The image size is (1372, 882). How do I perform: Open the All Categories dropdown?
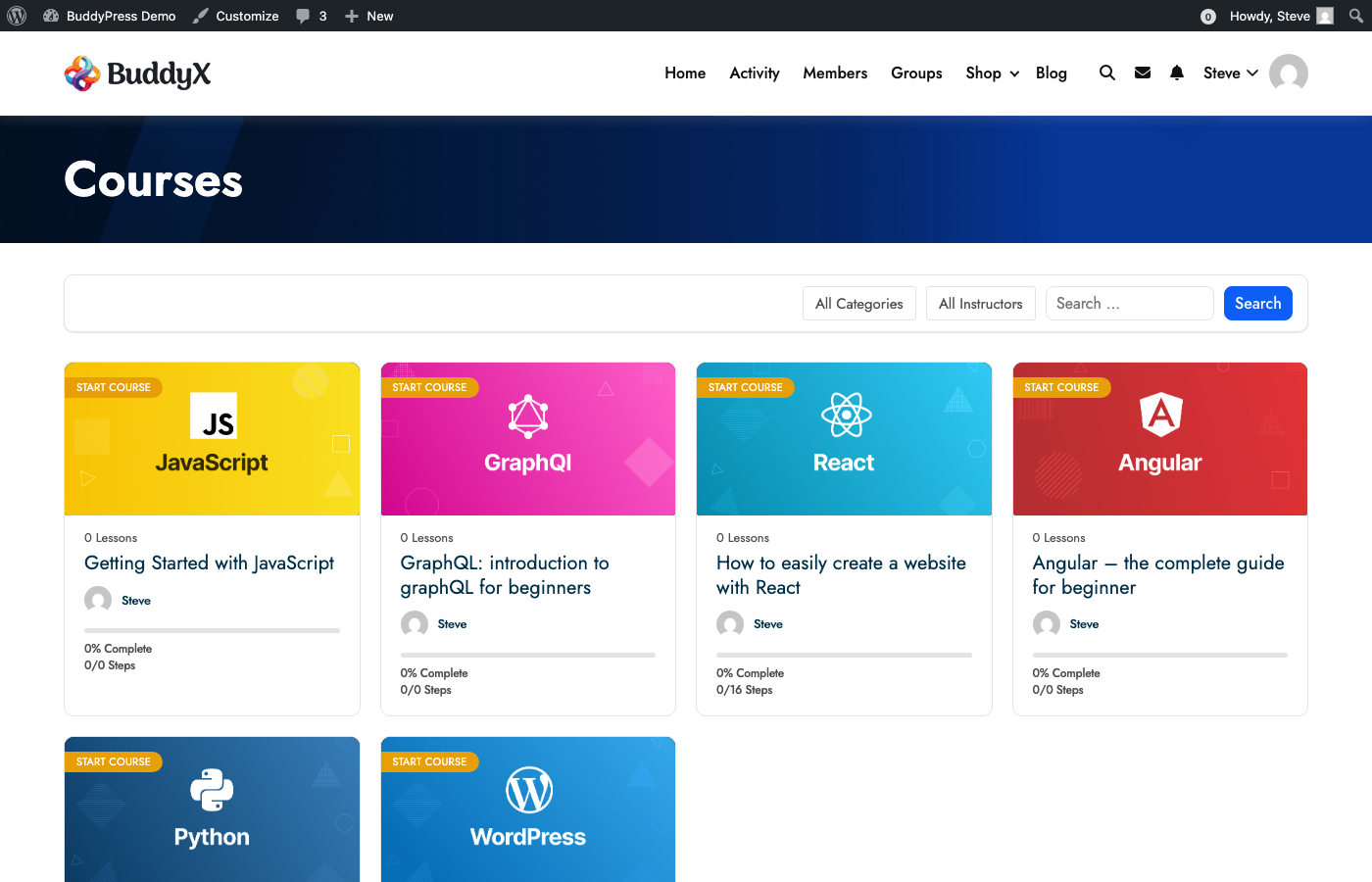pyautogui.click(x=858, y=303)
